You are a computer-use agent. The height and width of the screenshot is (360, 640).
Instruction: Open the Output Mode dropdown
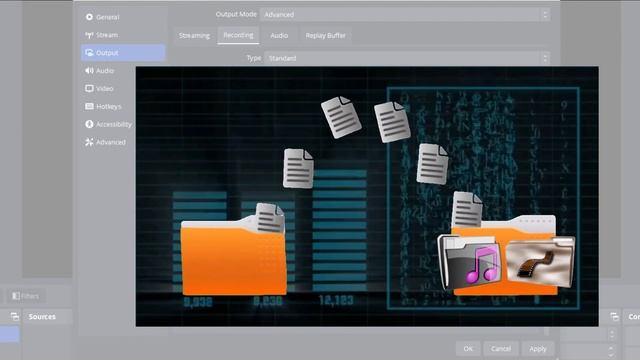405,15
